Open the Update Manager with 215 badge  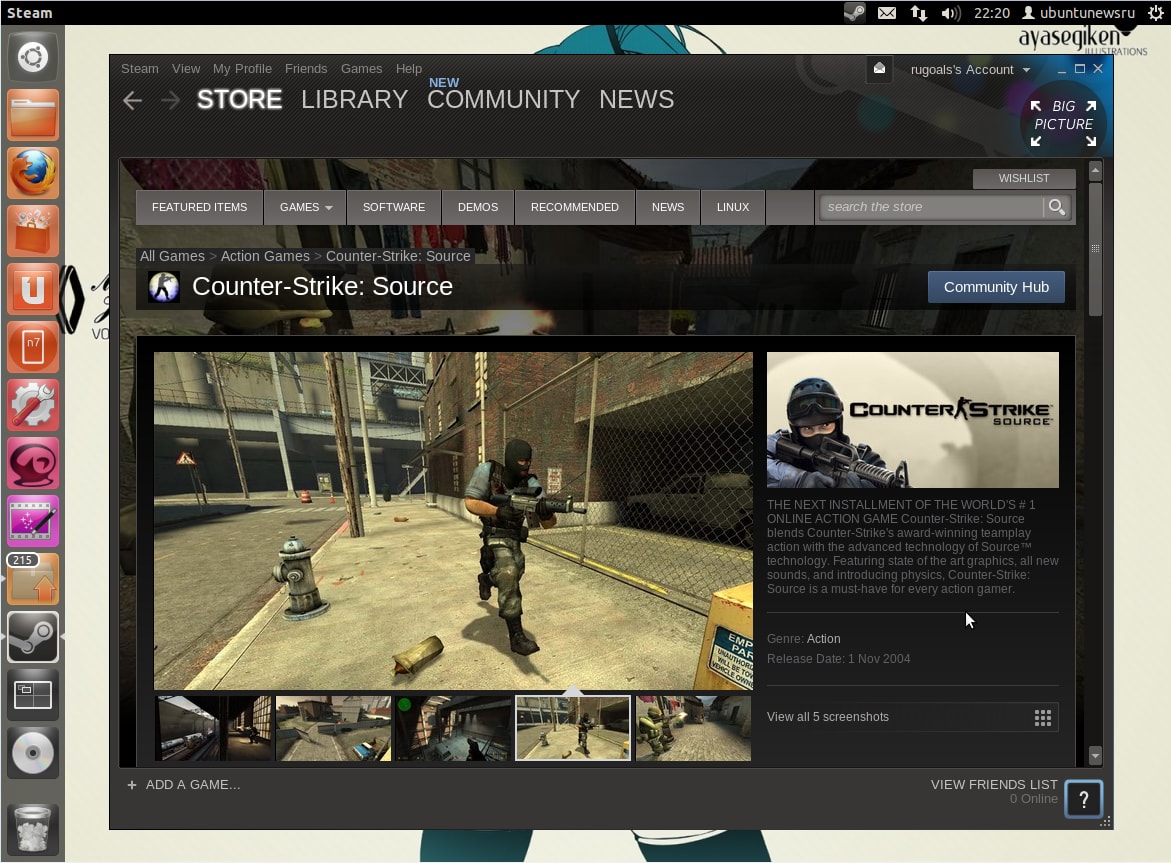tap(33, 579)
